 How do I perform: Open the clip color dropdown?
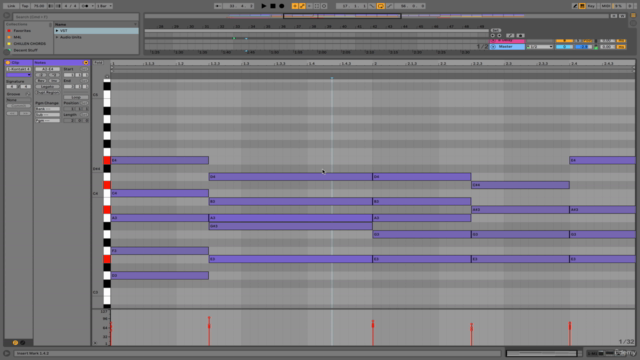18,75
